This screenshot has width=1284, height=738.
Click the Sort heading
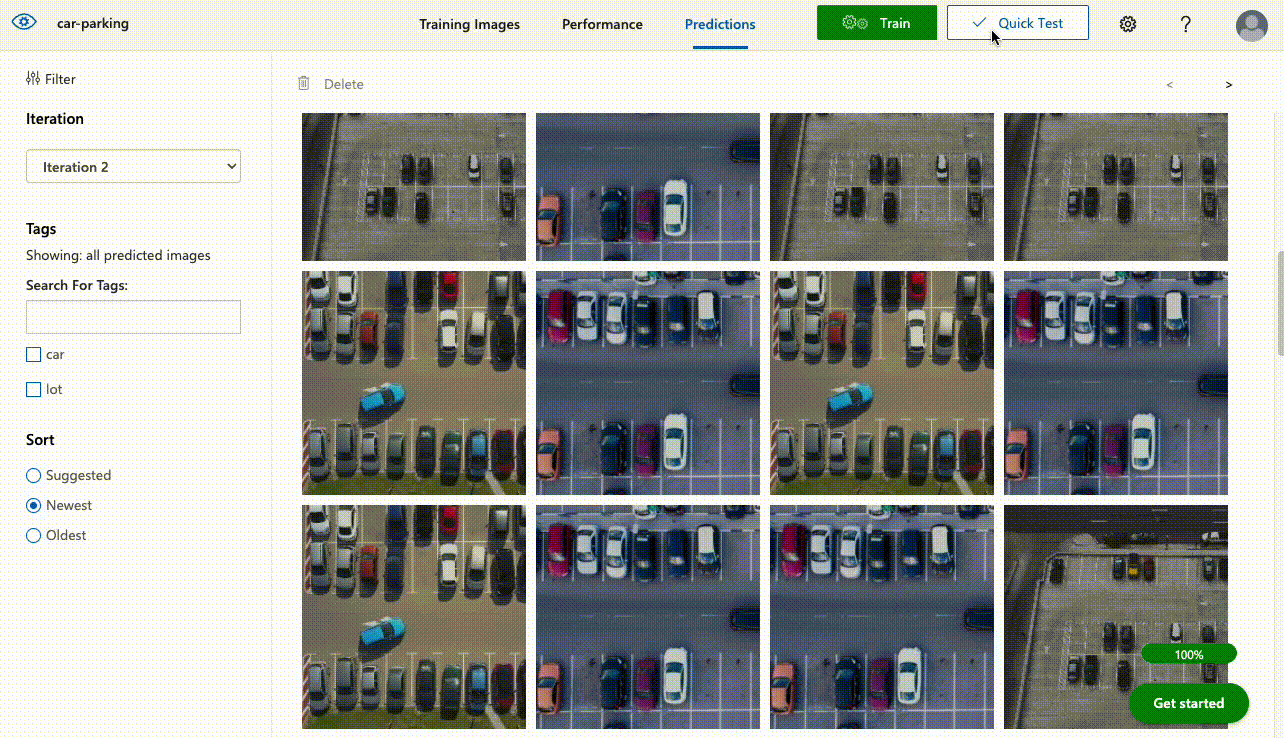pyautogui.click(x=40, y=440)
